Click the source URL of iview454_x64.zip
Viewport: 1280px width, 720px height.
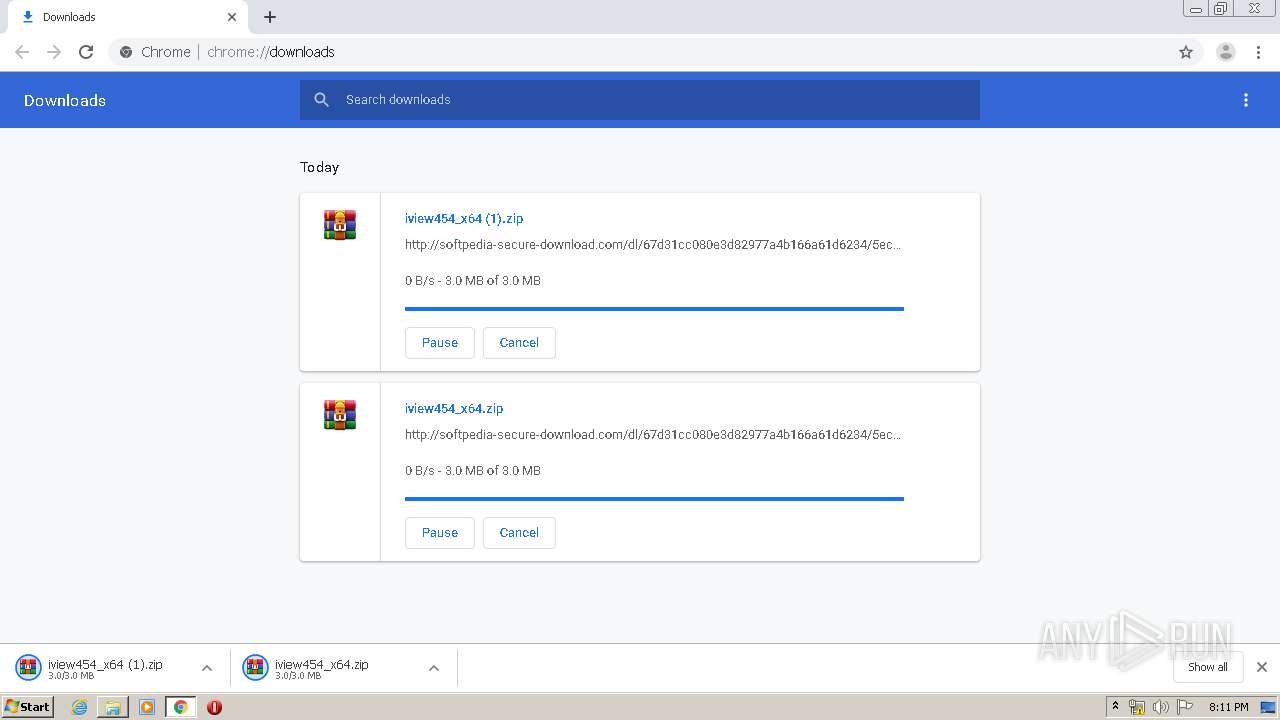click(x=653, y=434)
